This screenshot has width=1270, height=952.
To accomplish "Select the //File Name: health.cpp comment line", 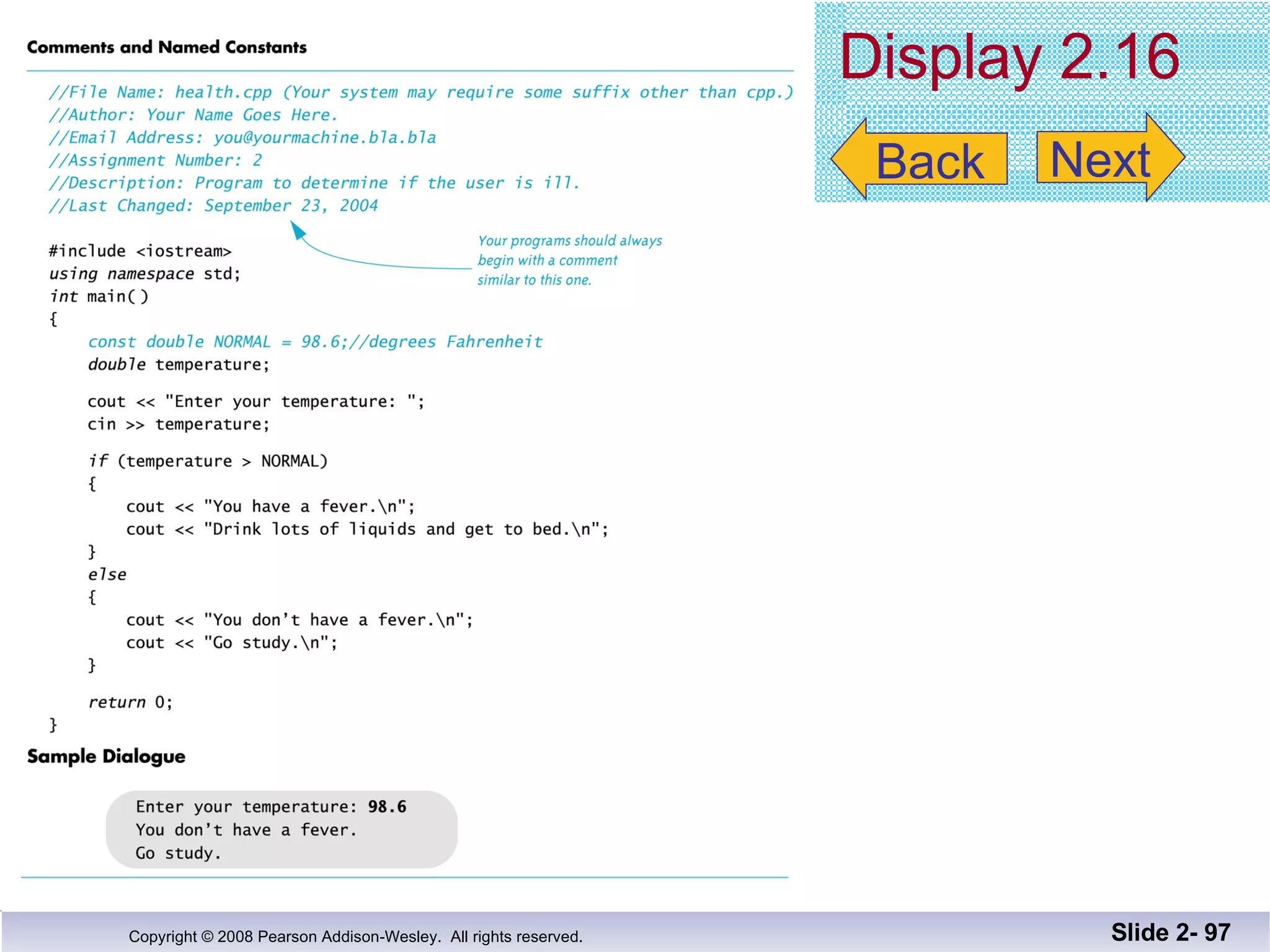I will (x=421, y=92).
